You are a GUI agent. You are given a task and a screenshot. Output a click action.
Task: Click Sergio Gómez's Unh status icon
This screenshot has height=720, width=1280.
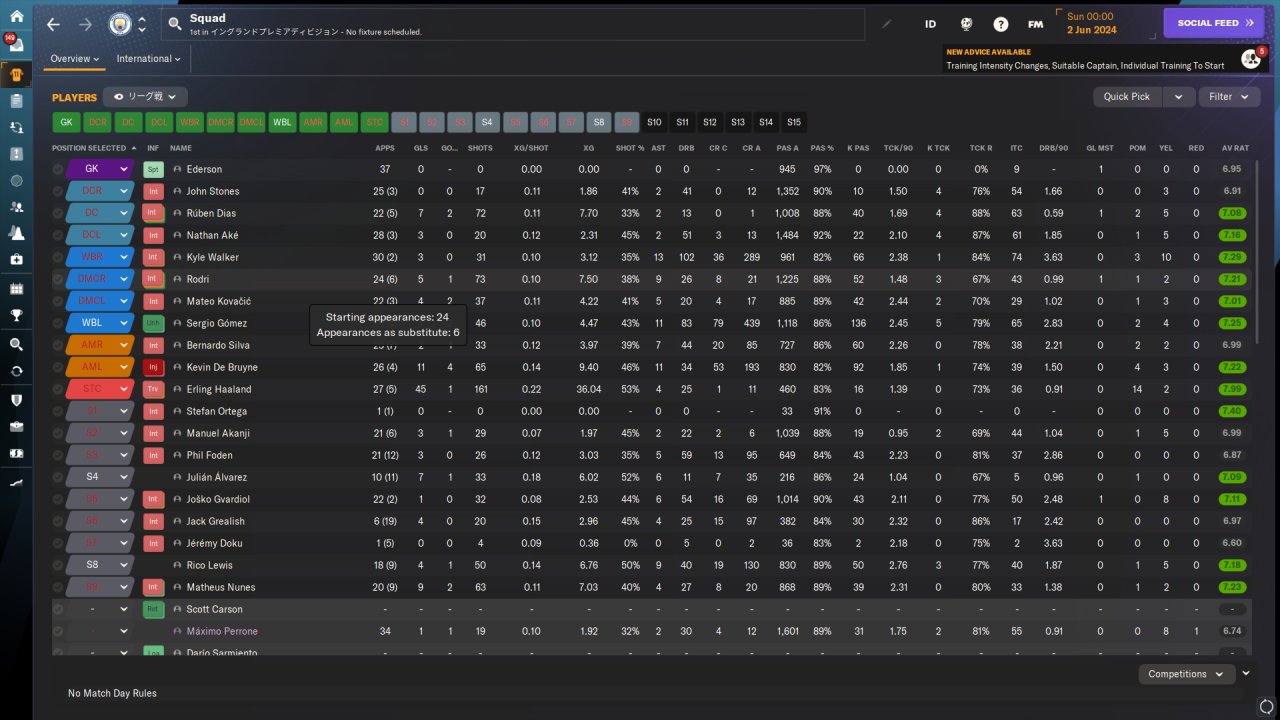click(153, 323)
